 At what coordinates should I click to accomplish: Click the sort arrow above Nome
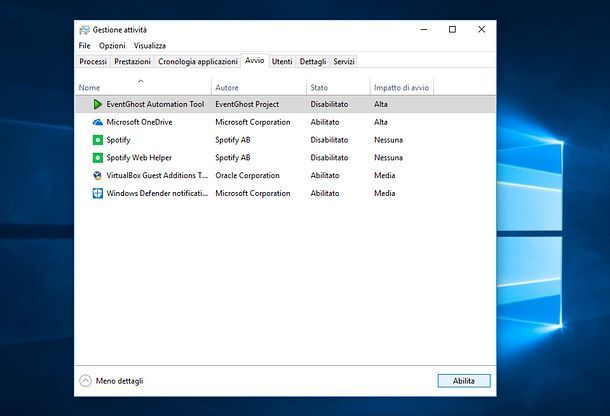141,81
